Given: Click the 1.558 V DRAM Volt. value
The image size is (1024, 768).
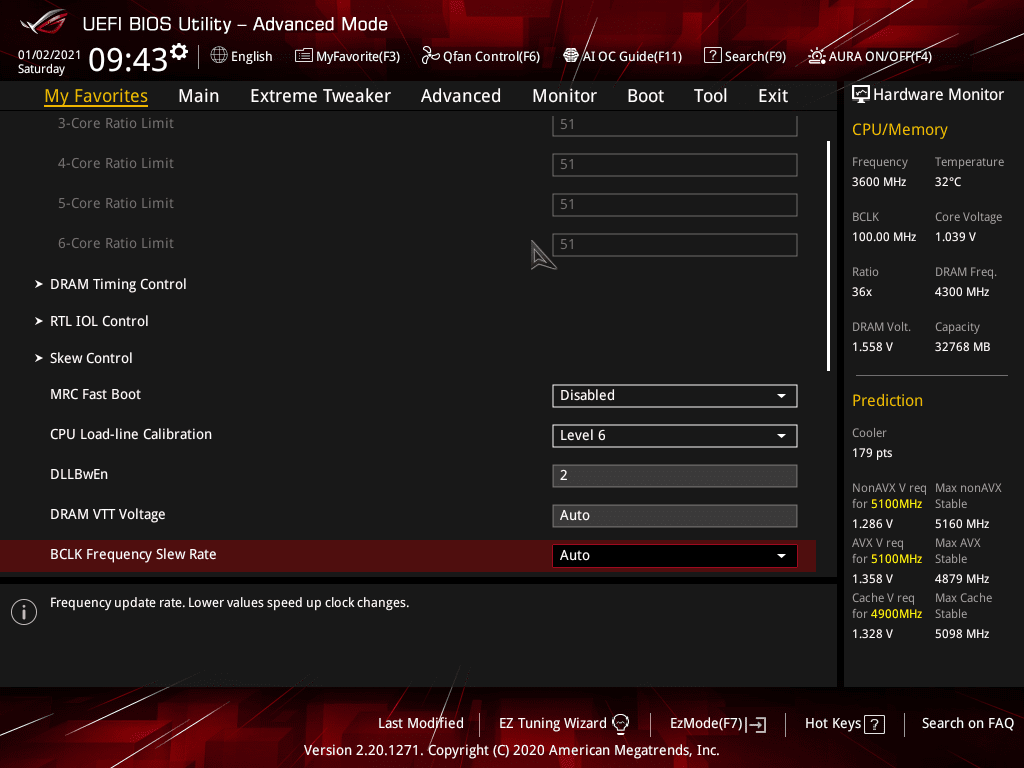Looking at the screenshot, I should [x=872, y=347].
